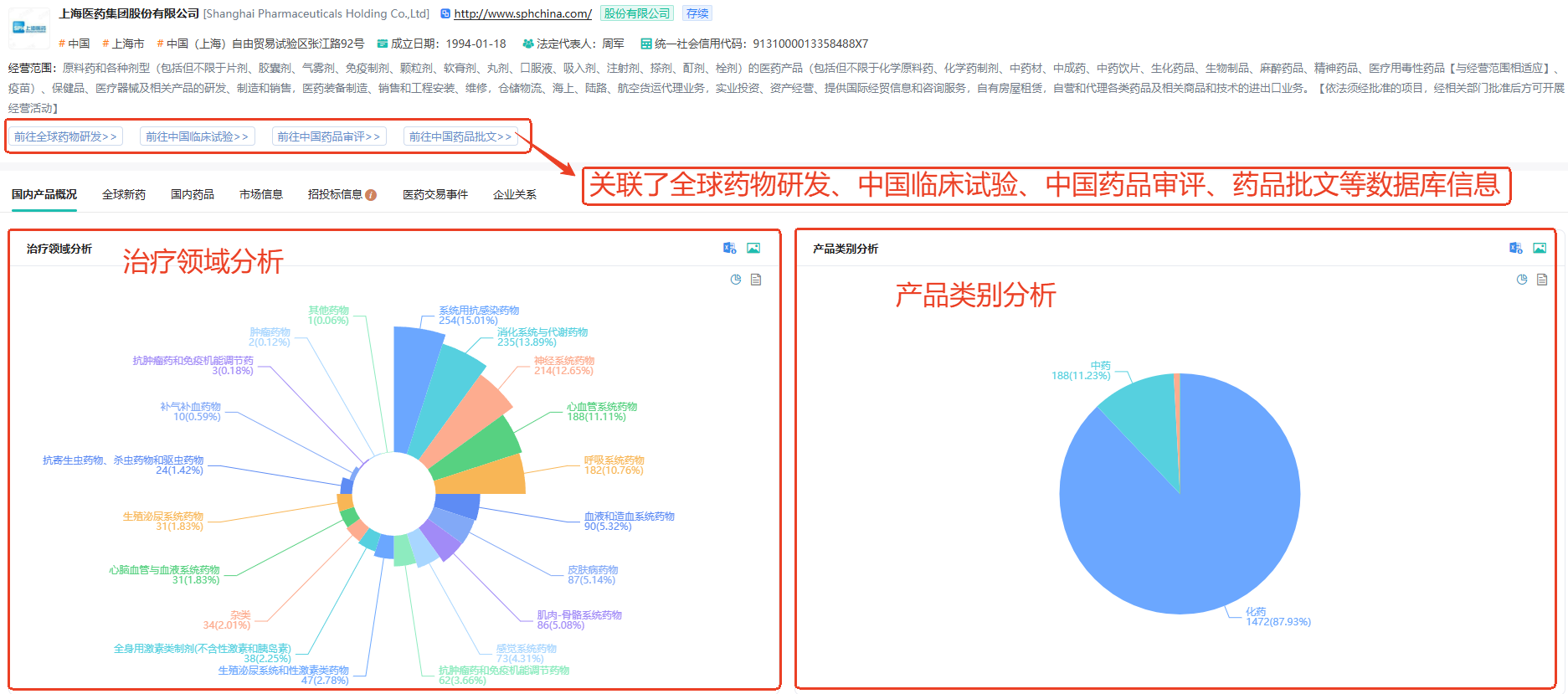This screenshot has width=1568, height=694.
Task: Click the 生殖泌尿系统药物 31(1.83%) label
Action: pyautogui.click(x=163, y=522)
